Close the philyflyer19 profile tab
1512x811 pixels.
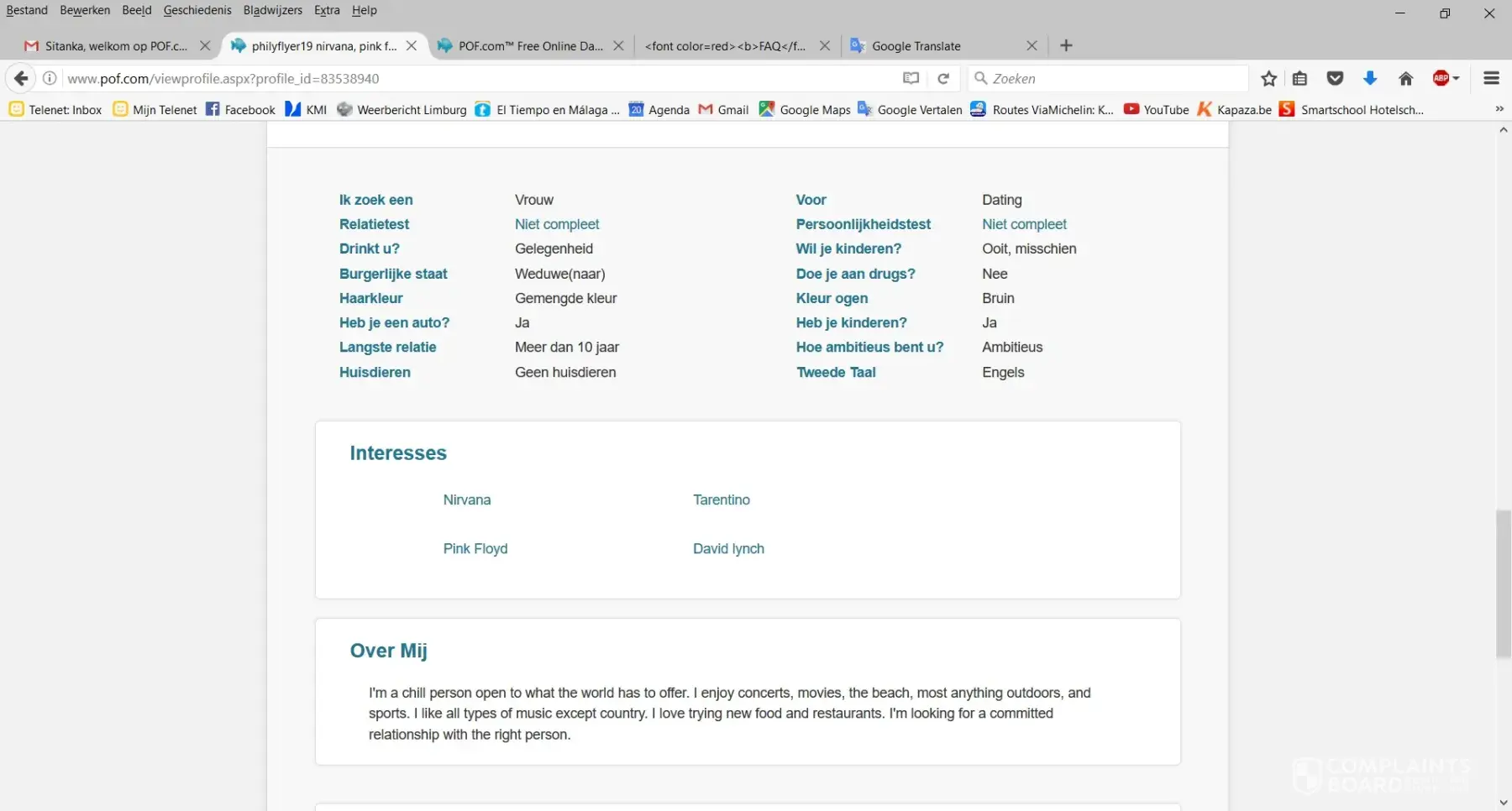412,45
